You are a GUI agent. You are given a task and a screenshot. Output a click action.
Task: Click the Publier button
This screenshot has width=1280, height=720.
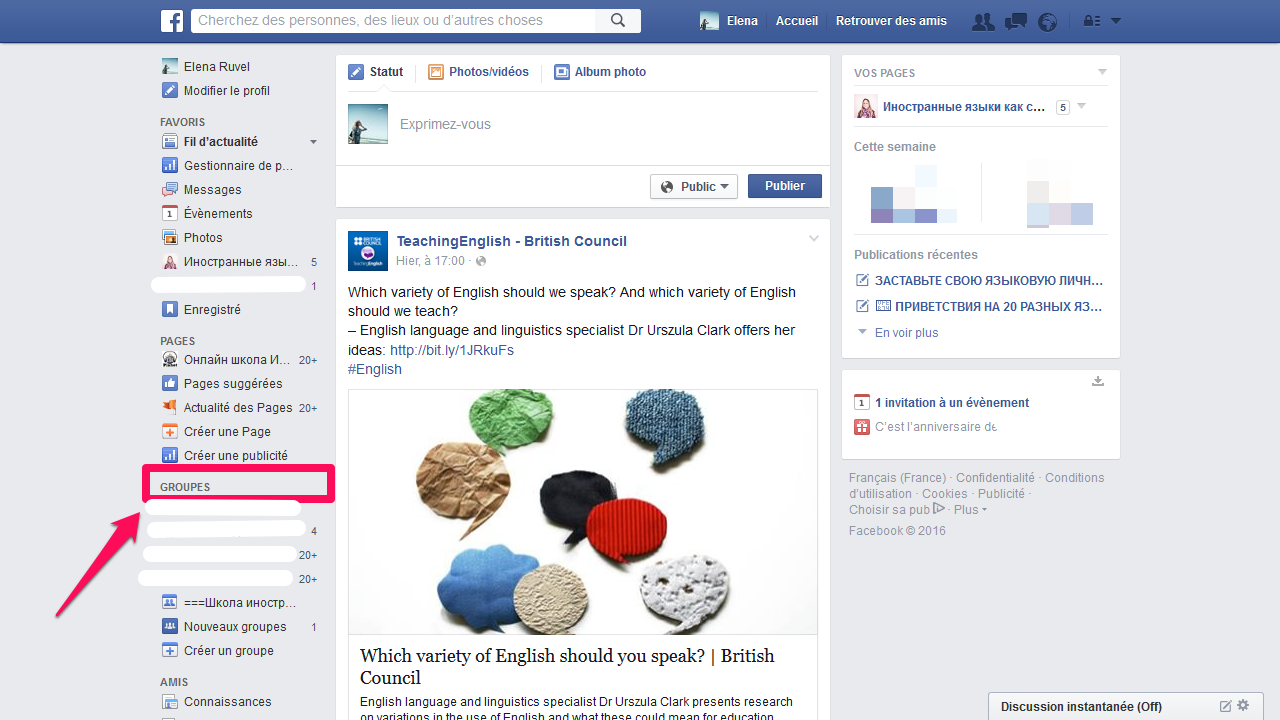pyautogui.click(x=785, y=186)
